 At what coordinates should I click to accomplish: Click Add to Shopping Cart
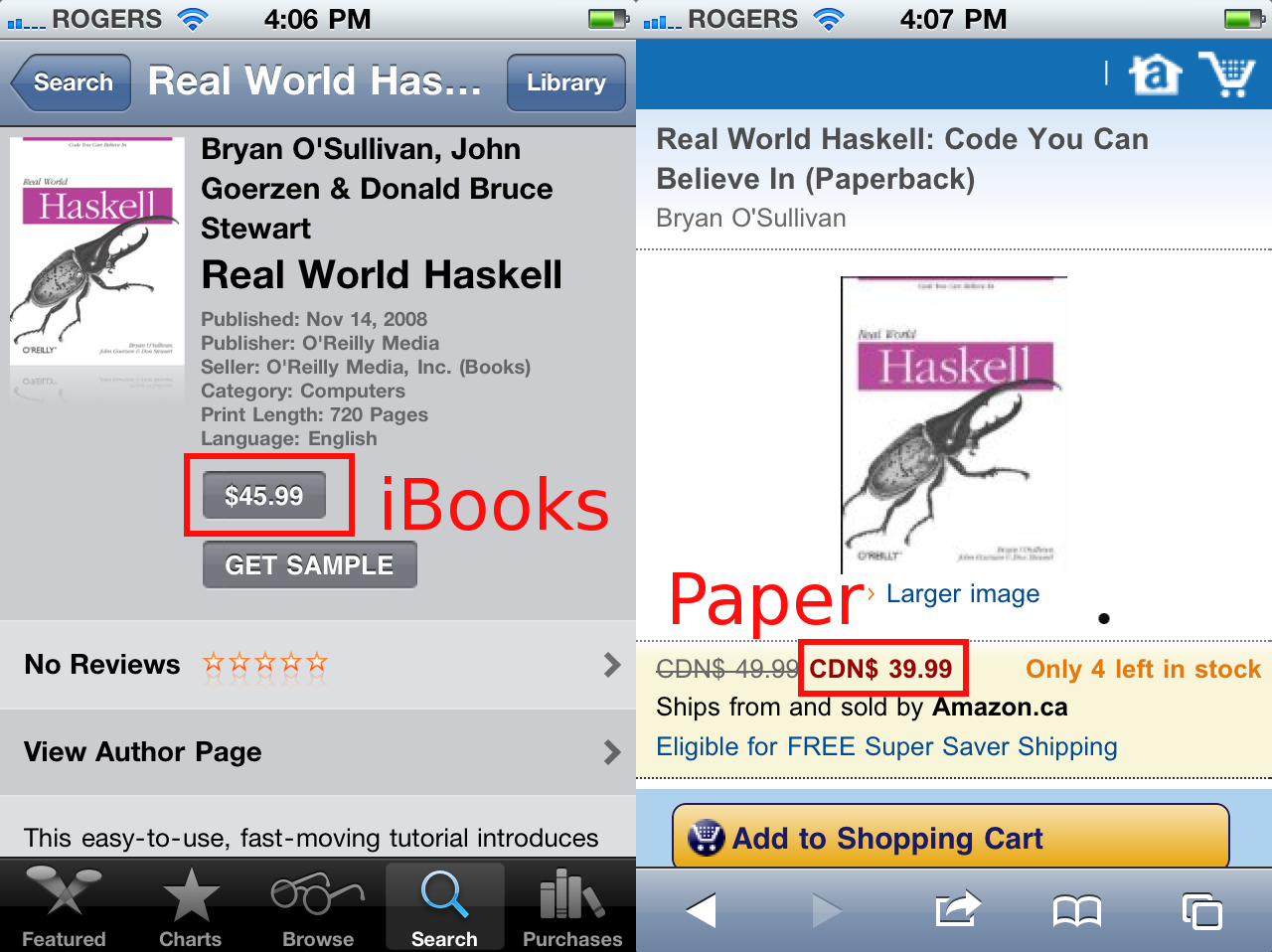tap(951, 838)
